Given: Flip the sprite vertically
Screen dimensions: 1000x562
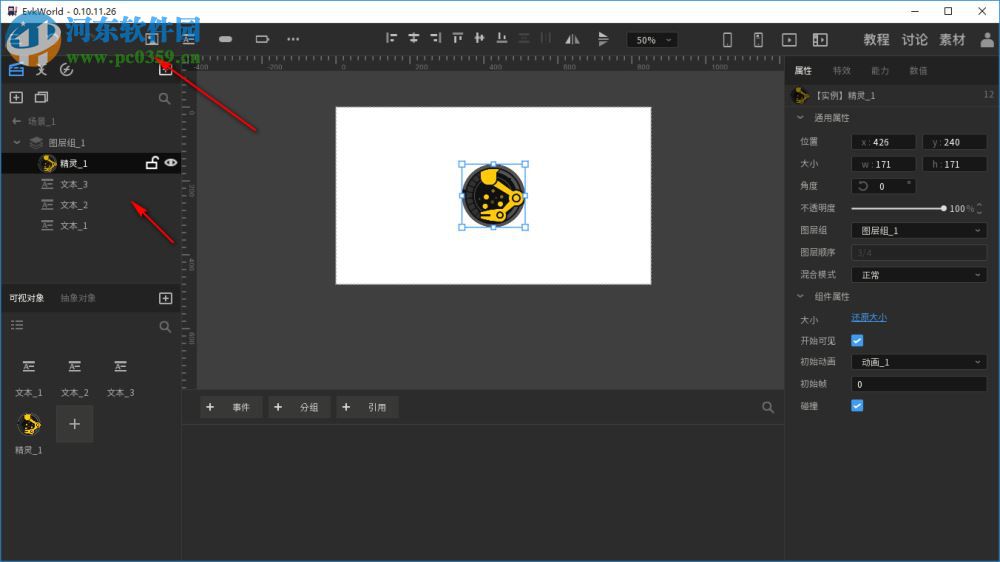Looking at the screenshot, I should tap(603, 39).
